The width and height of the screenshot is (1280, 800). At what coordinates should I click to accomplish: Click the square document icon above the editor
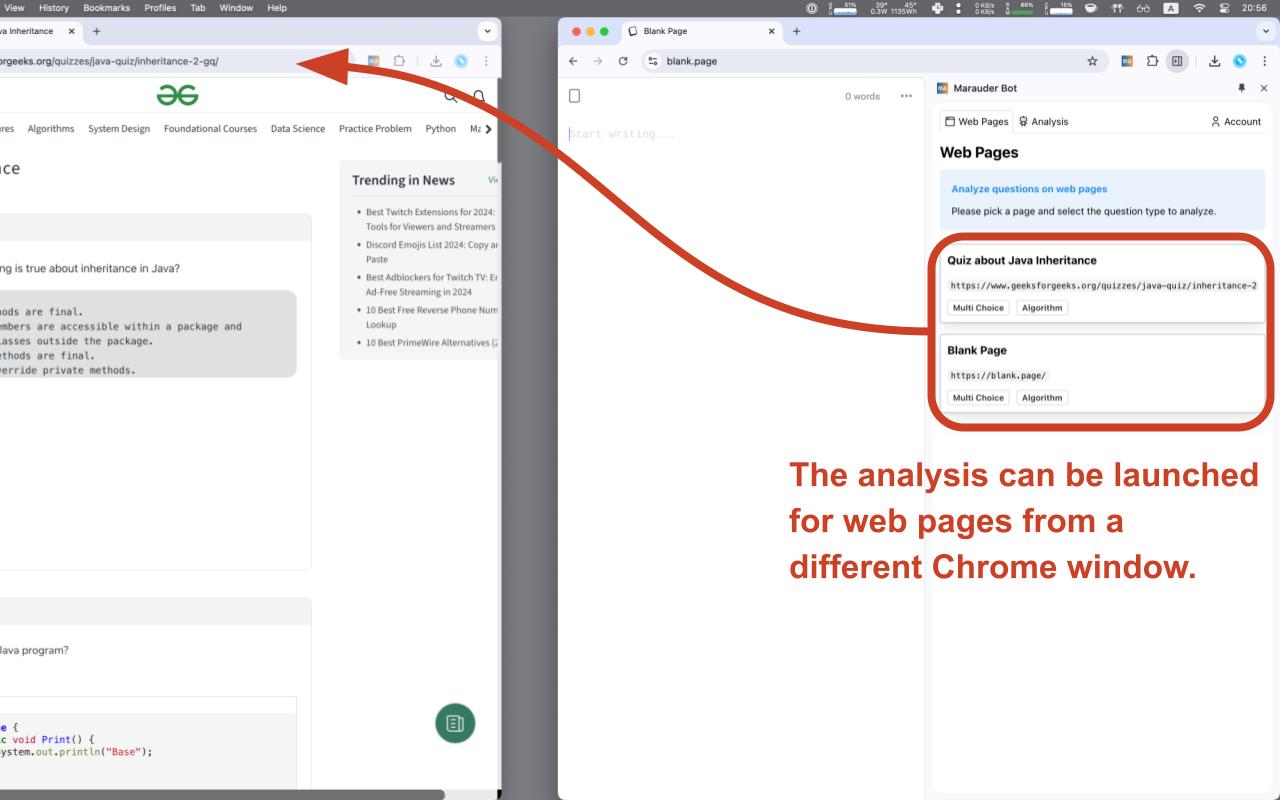[574, 96]
